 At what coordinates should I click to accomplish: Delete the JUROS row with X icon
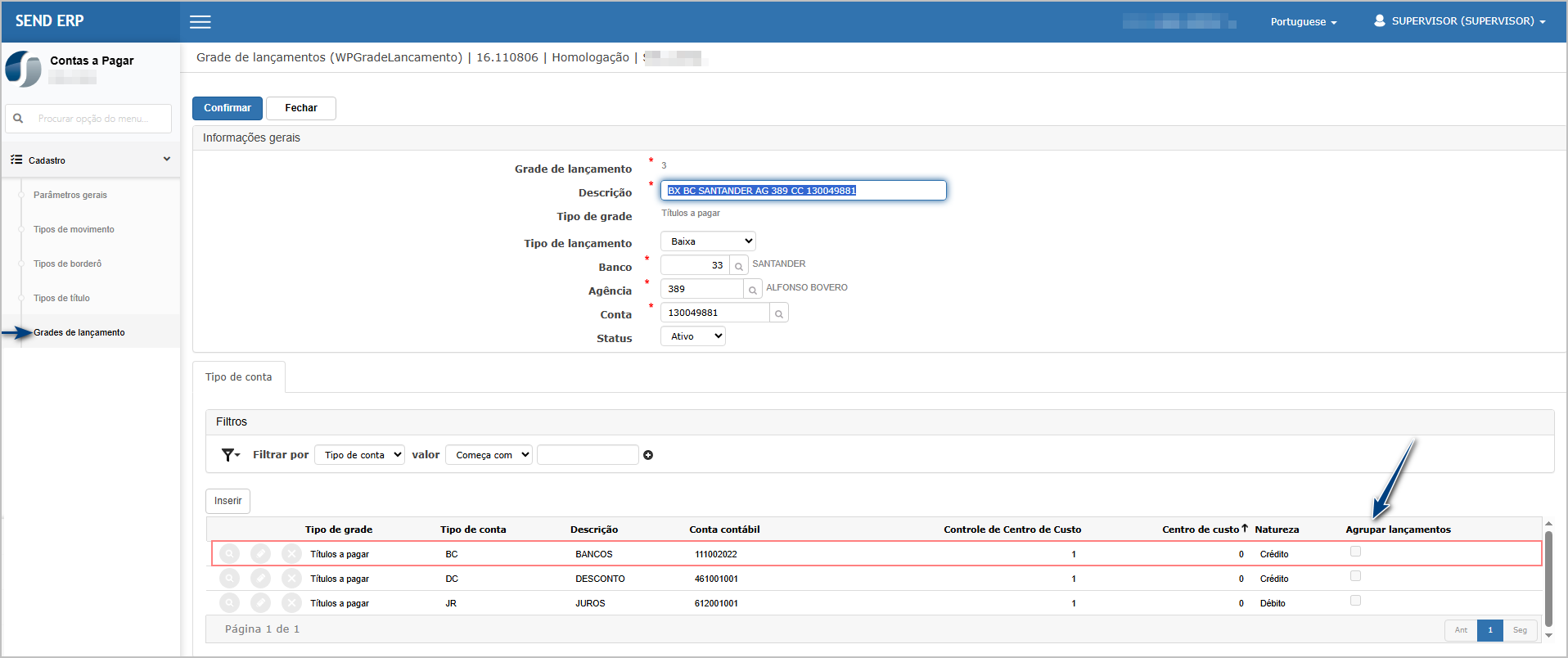(x=291, y=603)
